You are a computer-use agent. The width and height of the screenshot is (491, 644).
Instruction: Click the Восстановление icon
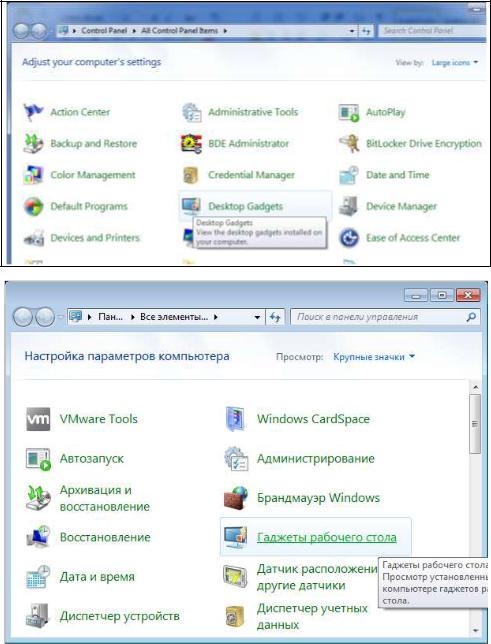tap(38, 537)
